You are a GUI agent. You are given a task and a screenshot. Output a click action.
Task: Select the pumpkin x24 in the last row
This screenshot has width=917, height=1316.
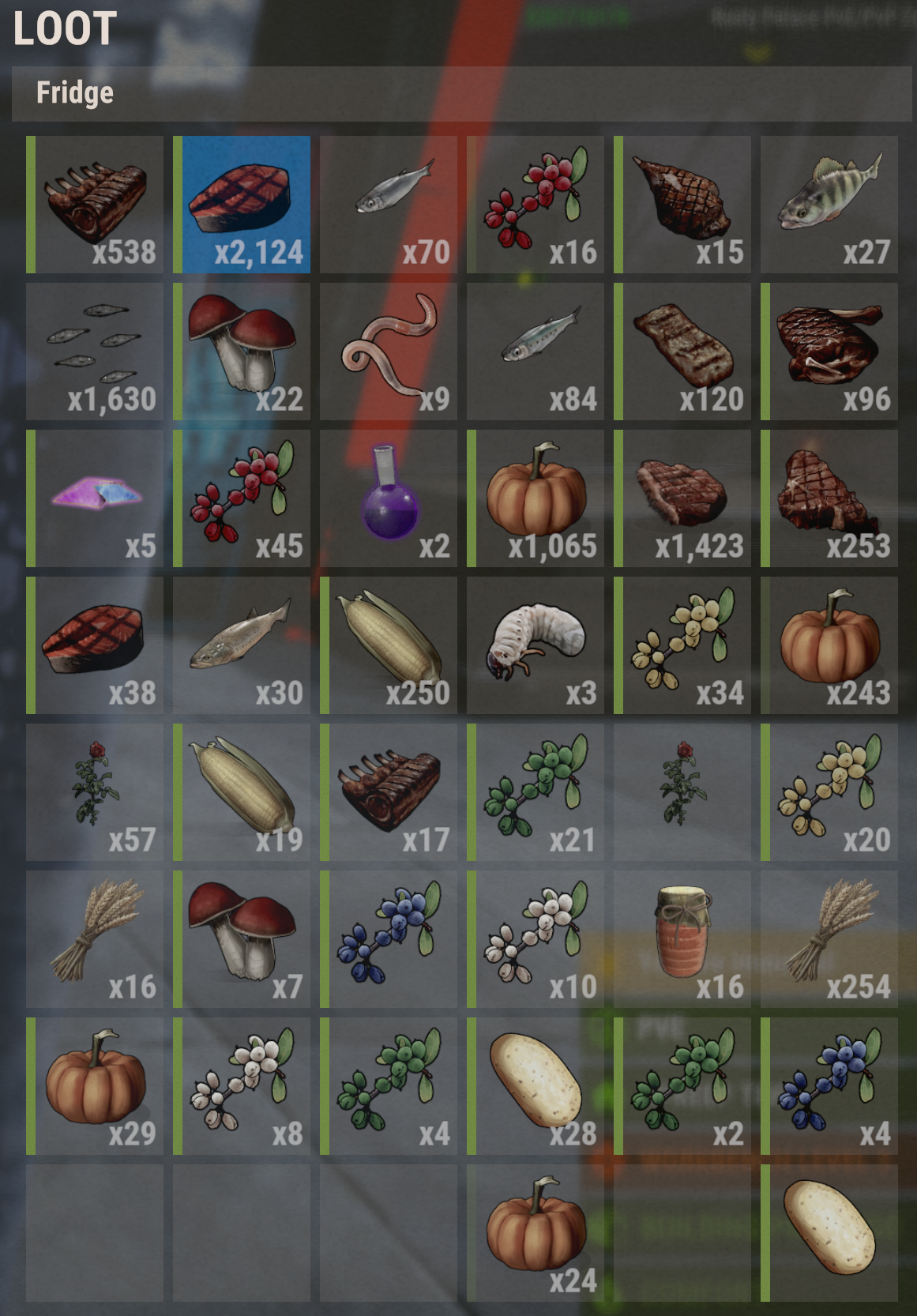(536, 1233)
